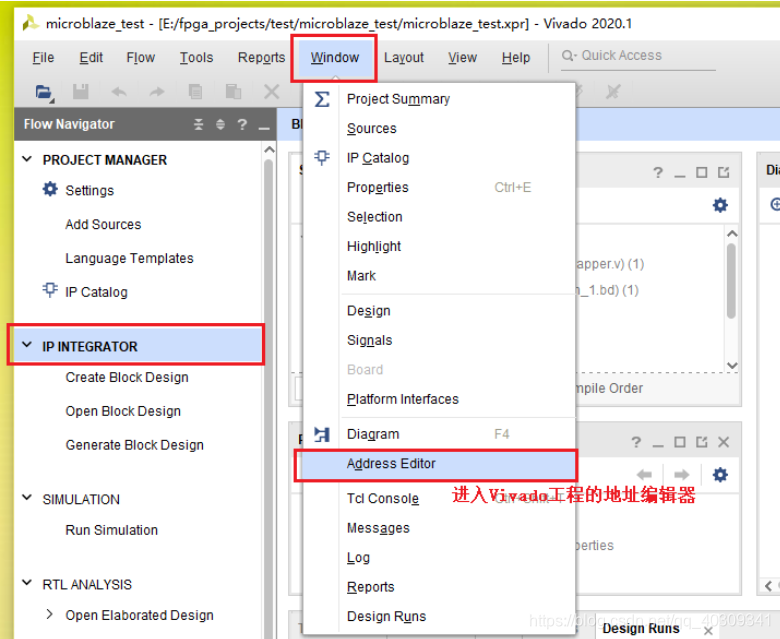This screenshot has height=639, width=780.
Task: Click Run Simulation
Action: point(111,530)
